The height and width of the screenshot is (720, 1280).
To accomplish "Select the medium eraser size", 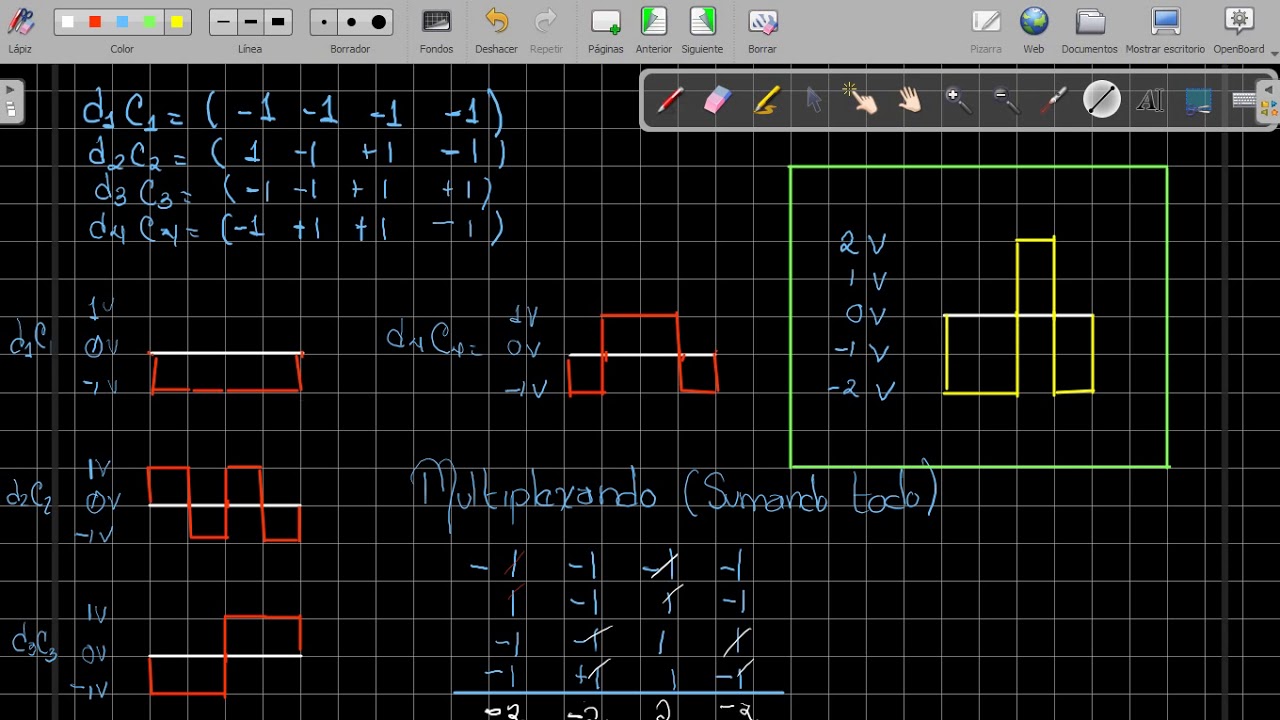I will 351,22.
